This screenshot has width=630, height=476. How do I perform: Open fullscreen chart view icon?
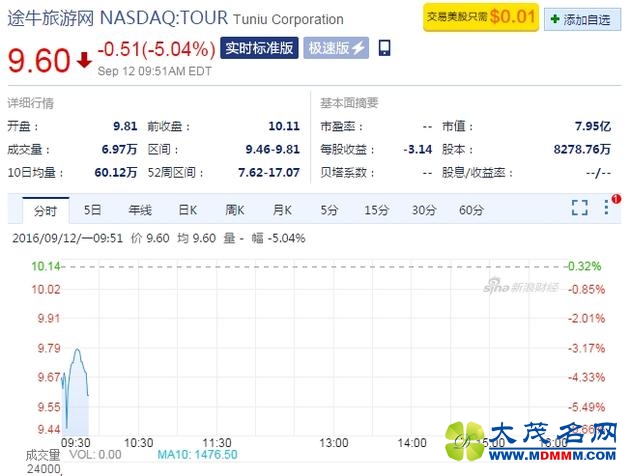pyautogui.click(x=580, y=208)
